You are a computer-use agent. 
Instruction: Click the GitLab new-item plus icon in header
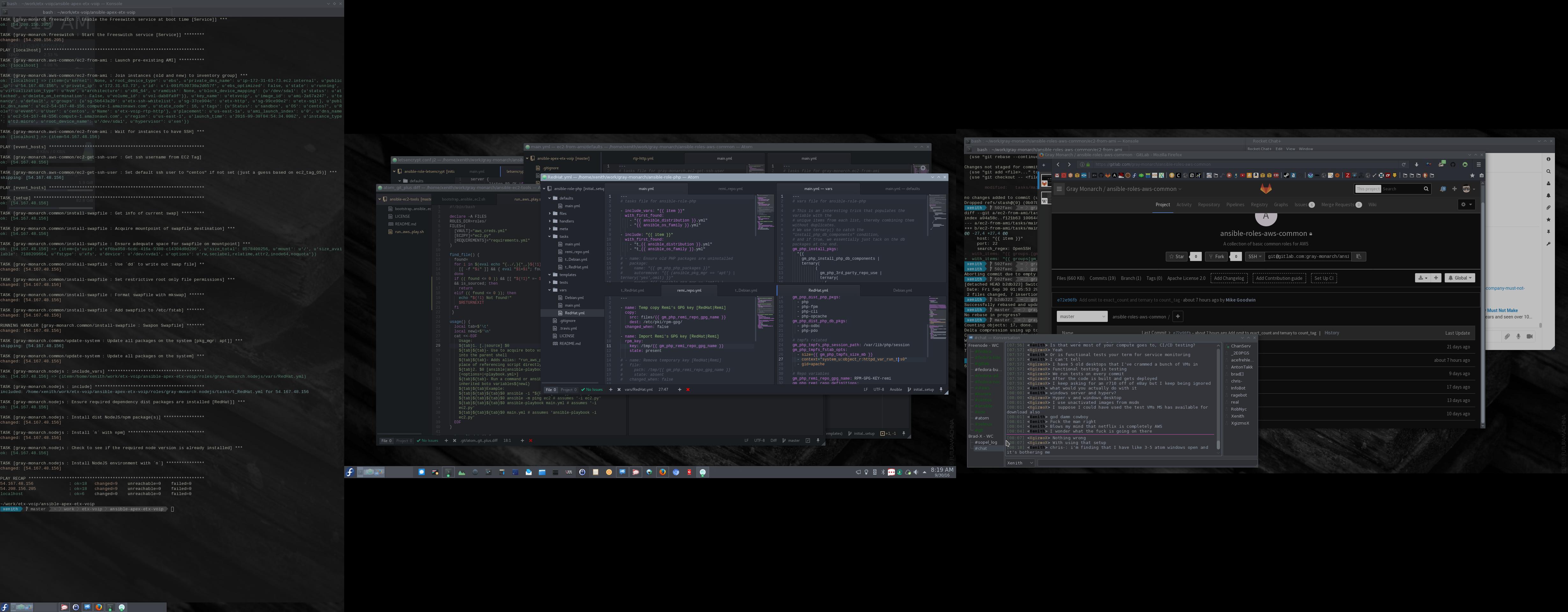[x=1455, y=189]
